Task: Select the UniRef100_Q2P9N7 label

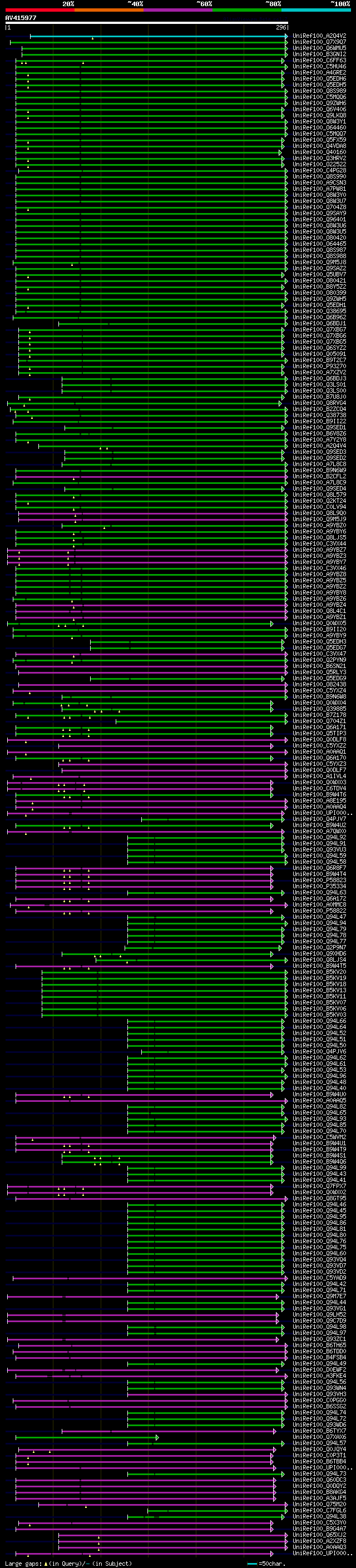Action: [319, 947]
